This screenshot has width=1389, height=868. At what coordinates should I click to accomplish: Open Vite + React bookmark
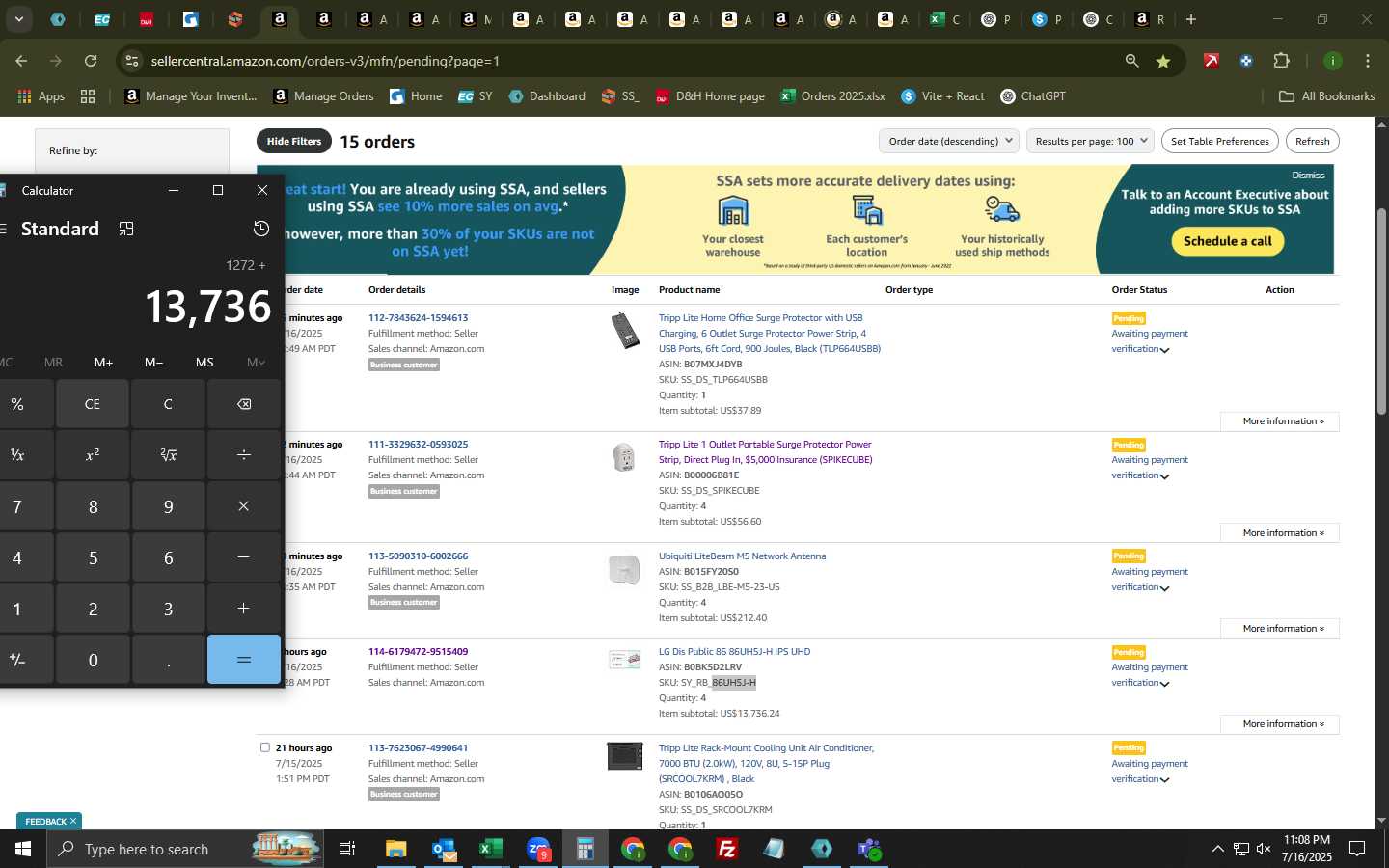pyautogui.click(x=942, y=96)
